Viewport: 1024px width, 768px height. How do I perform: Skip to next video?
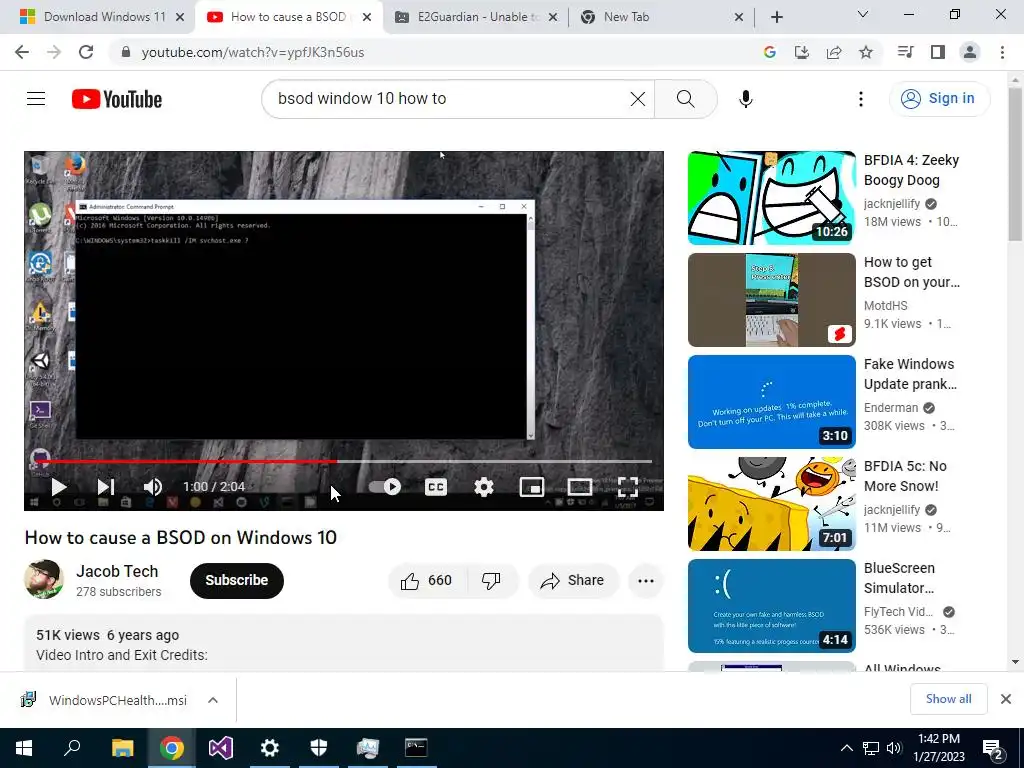tap(106, 487)
